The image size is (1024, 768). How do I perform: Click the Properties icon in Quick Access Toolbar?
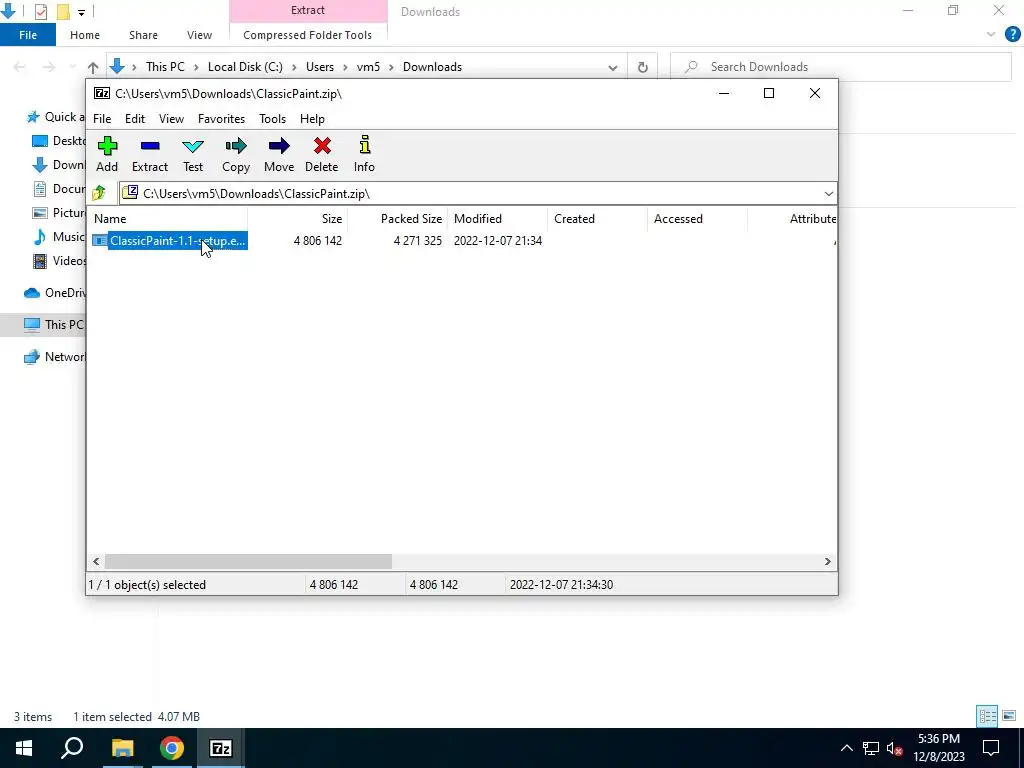(40, 11)
